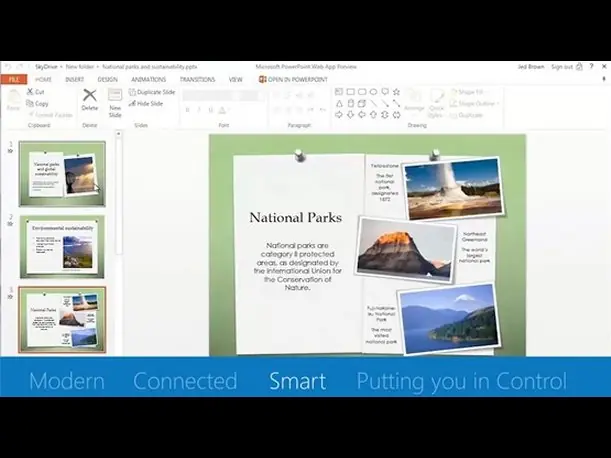Toggle Underline formatting in Font group
The image size is (611, 458).
point(210,110)
